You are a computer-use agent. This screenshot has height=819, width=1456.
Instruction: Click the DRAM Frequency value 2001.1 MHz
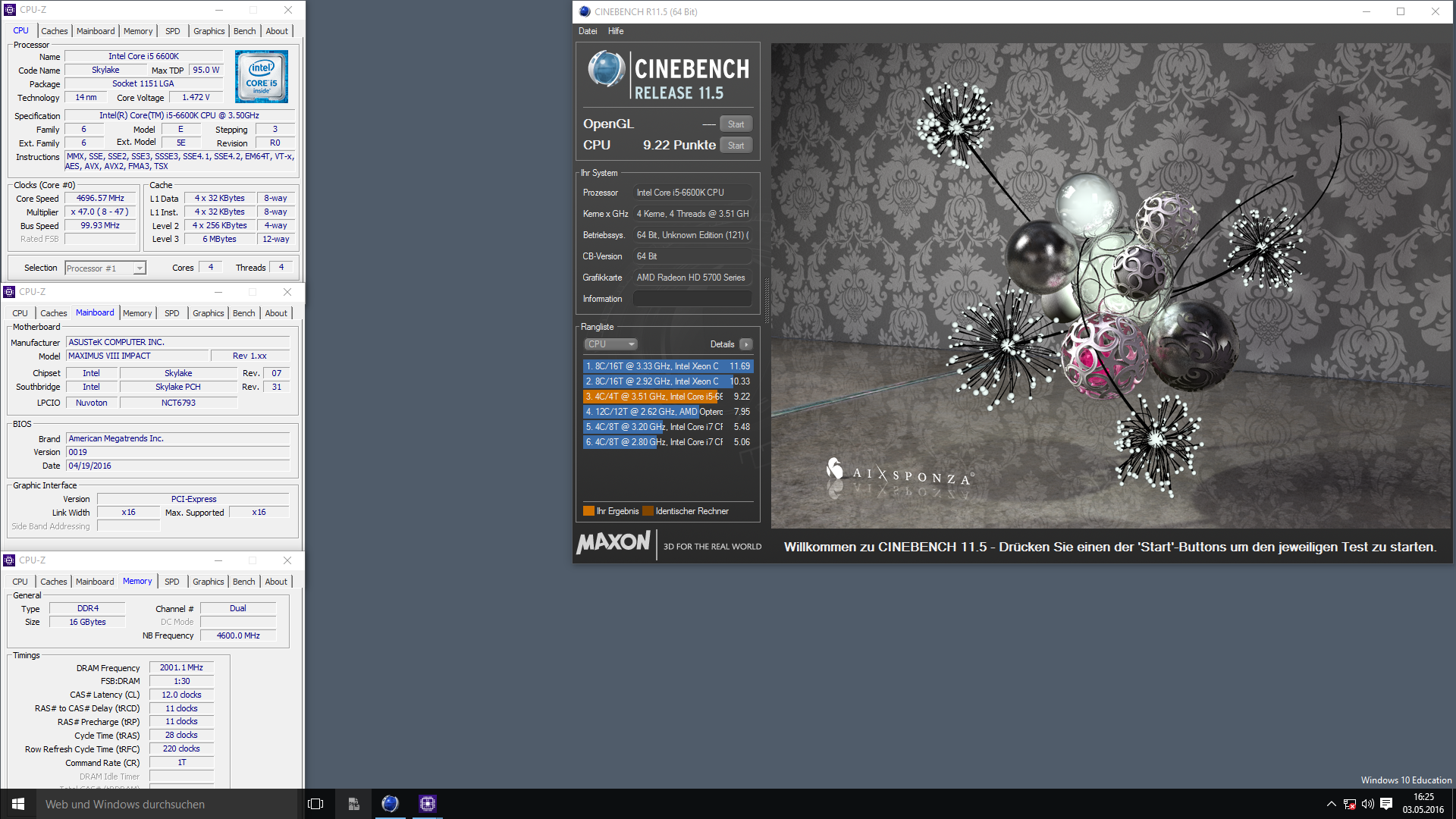181,668
